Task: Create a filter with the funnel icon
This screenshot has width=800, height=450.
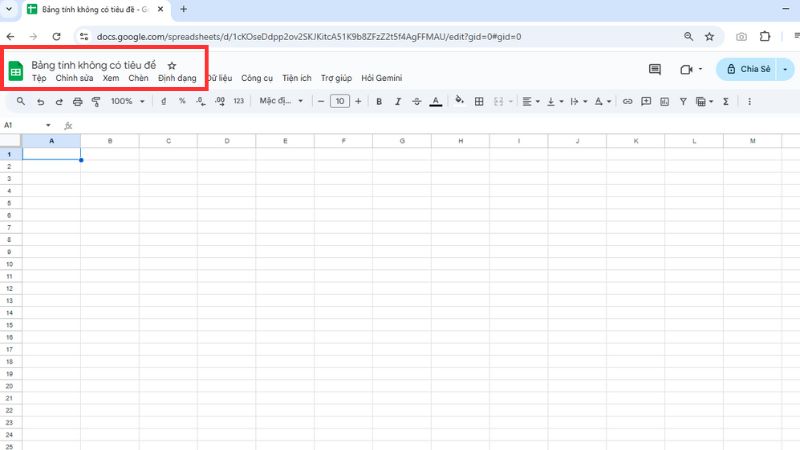Action: tap(683, 101)
